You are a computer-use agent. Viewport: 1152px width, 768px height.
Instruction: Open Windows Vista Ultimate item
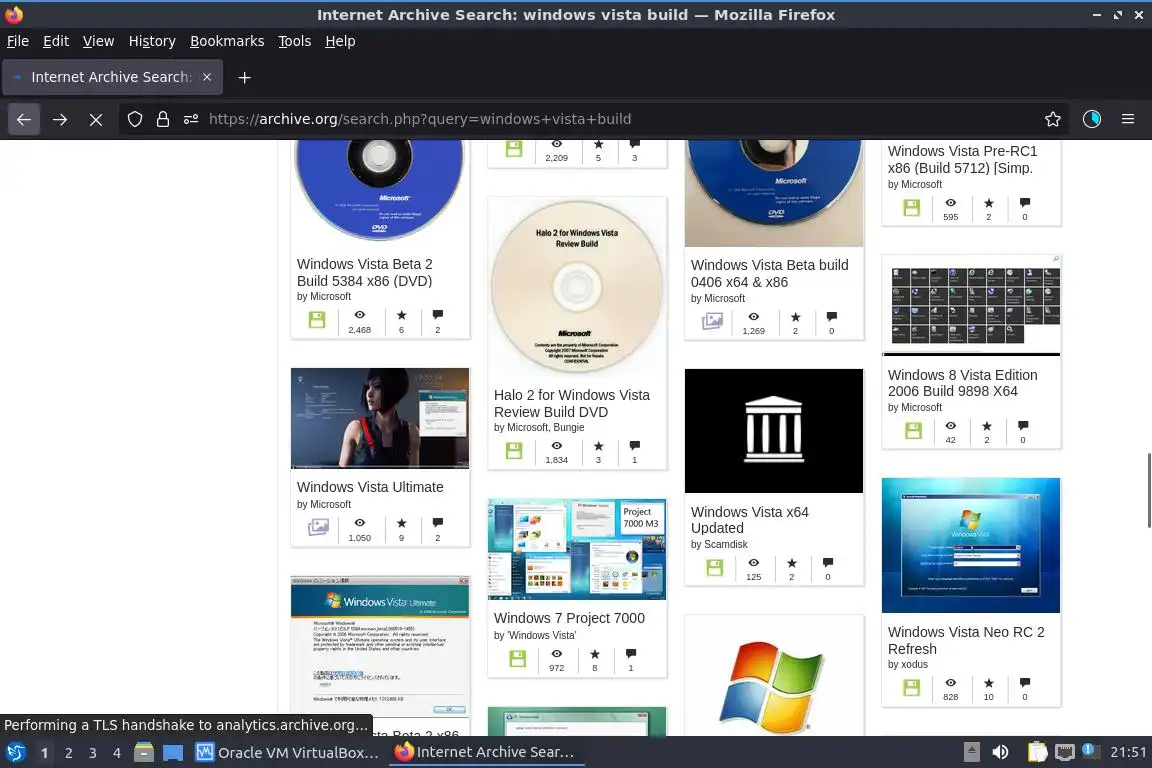(x=370, y=487)
